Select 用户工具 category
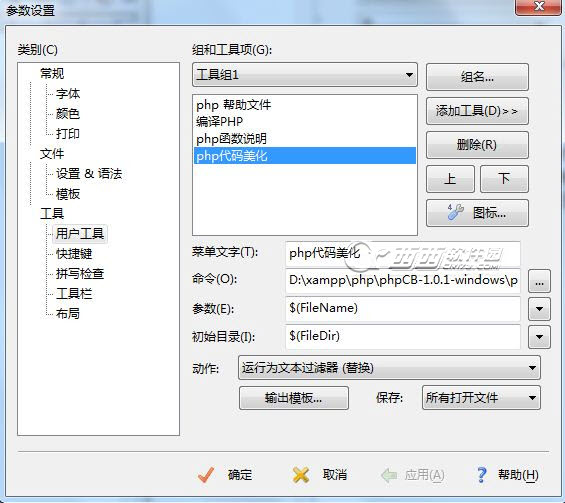Image resolution: width=565 pixels, height=503 pixels. point(80,234)
